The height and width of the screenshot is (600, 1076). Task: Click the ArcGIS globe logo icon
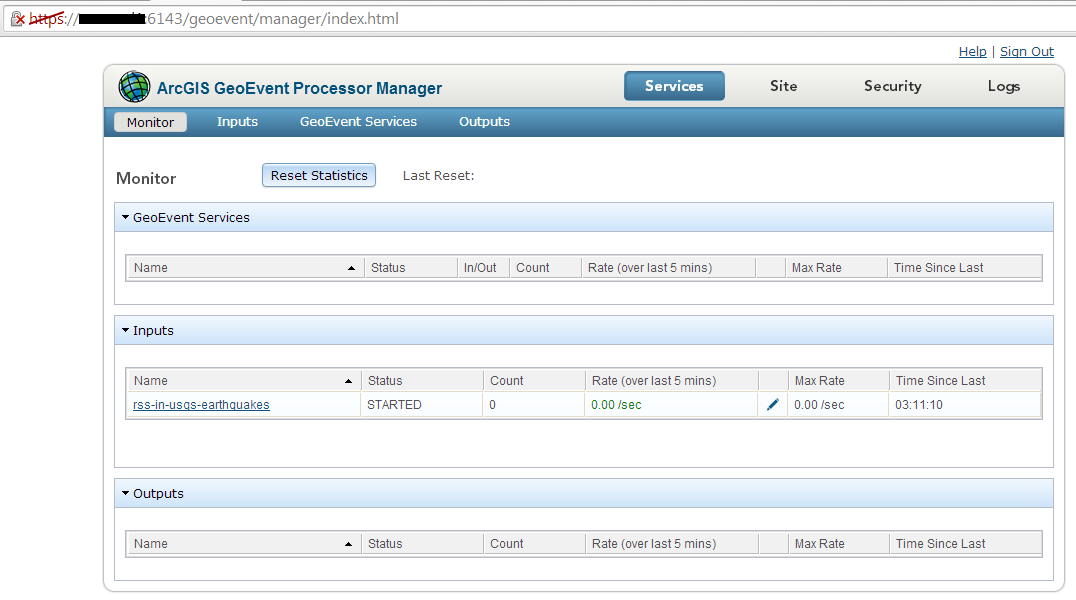click(x=134, y=87)
